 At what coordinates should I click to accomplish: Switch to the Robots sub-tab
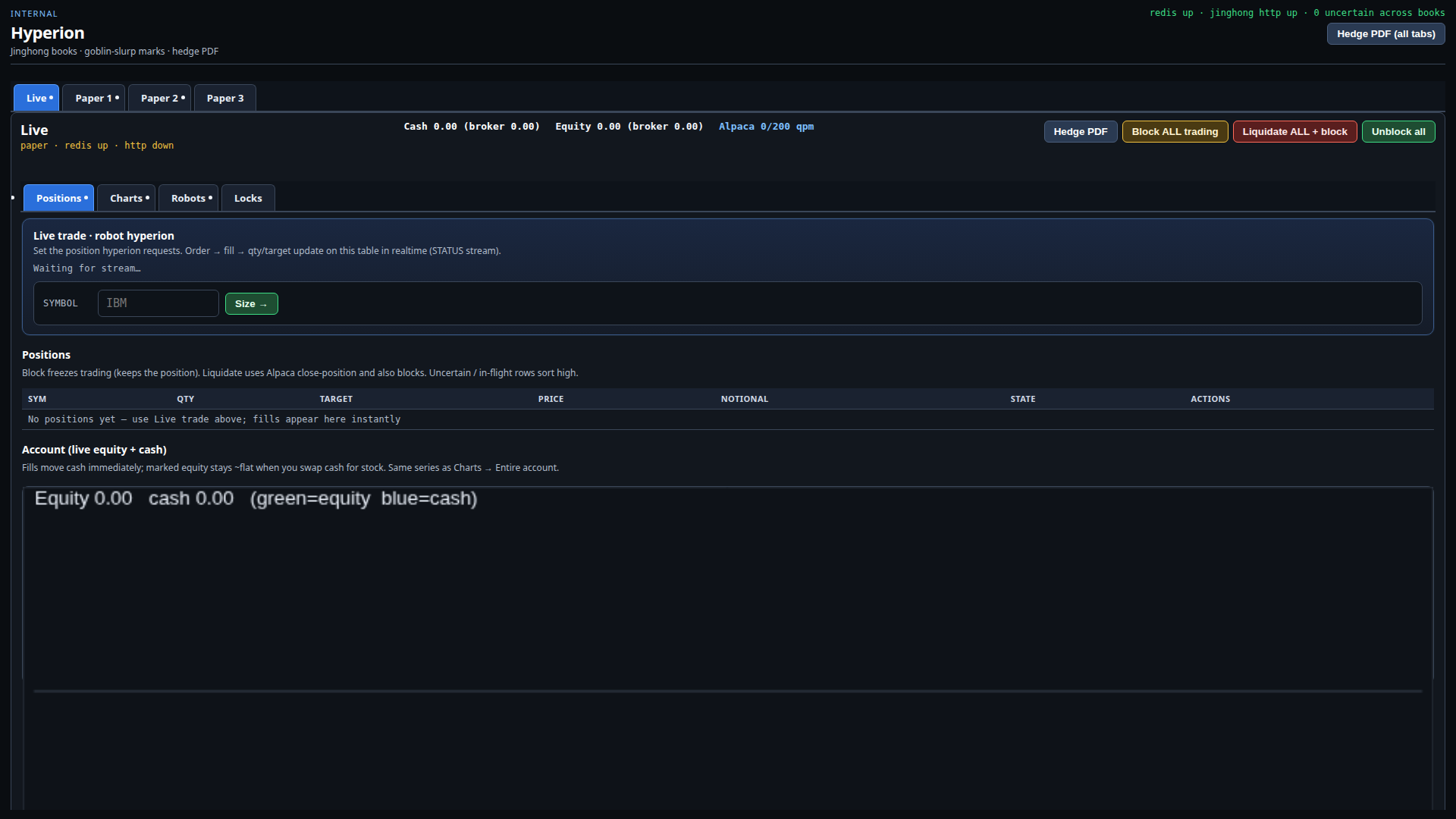pyautogui.click(x=189, y=198)
